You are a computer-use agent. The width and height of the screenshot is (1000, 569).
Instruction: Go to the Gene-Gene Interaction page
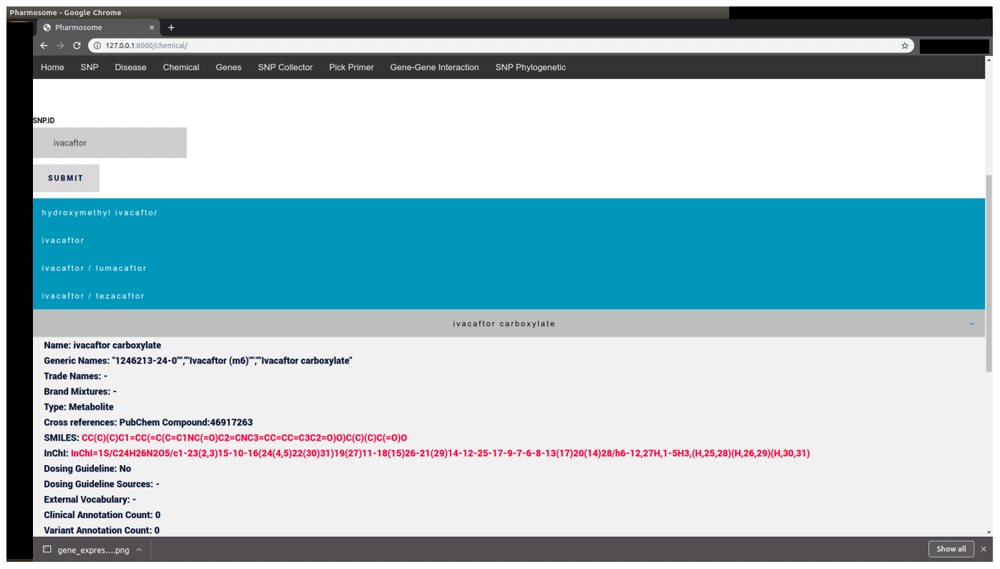(x=434, y=68)
